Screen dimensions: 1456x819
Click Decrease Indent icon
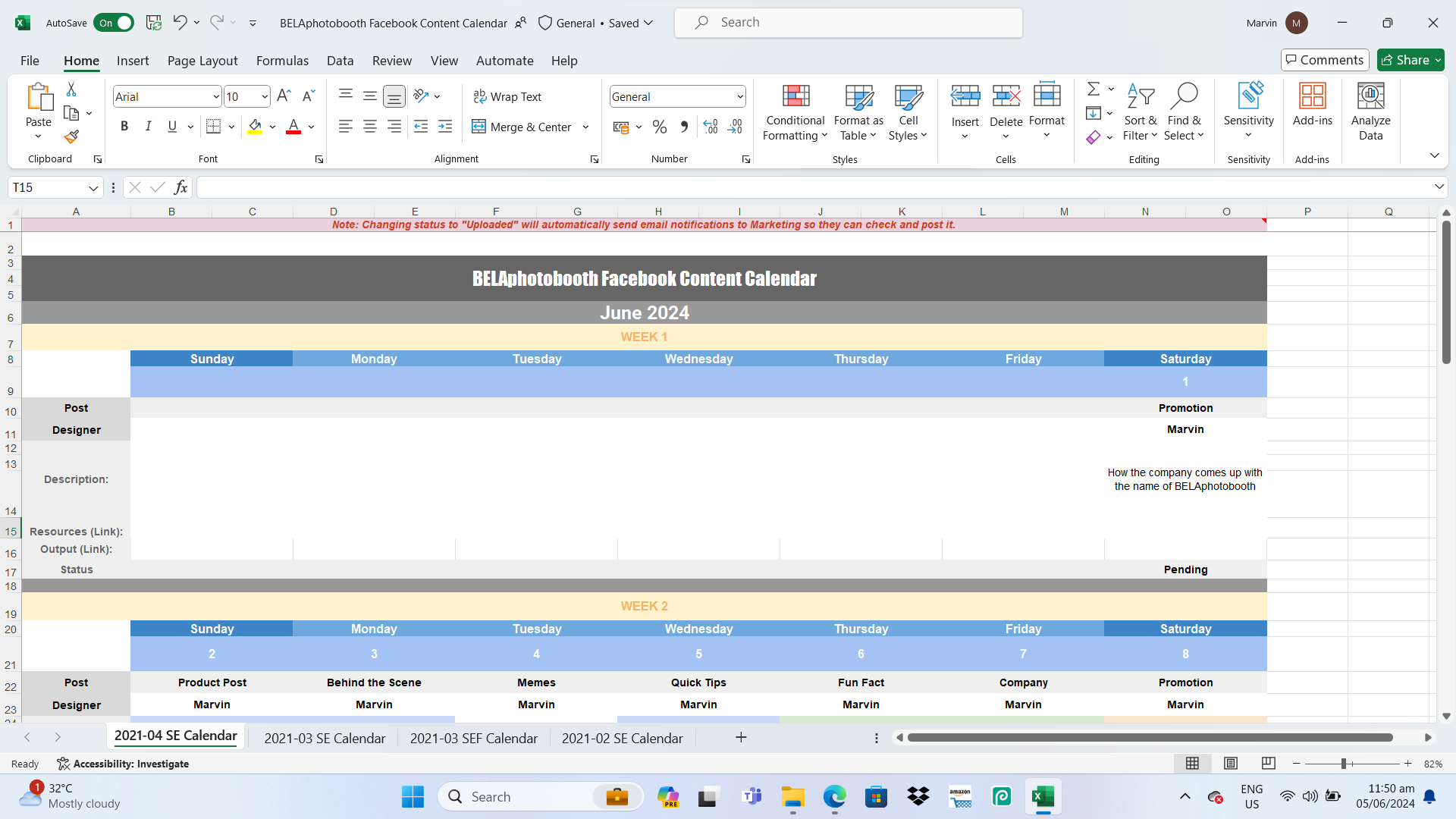[x=421, y=127]
